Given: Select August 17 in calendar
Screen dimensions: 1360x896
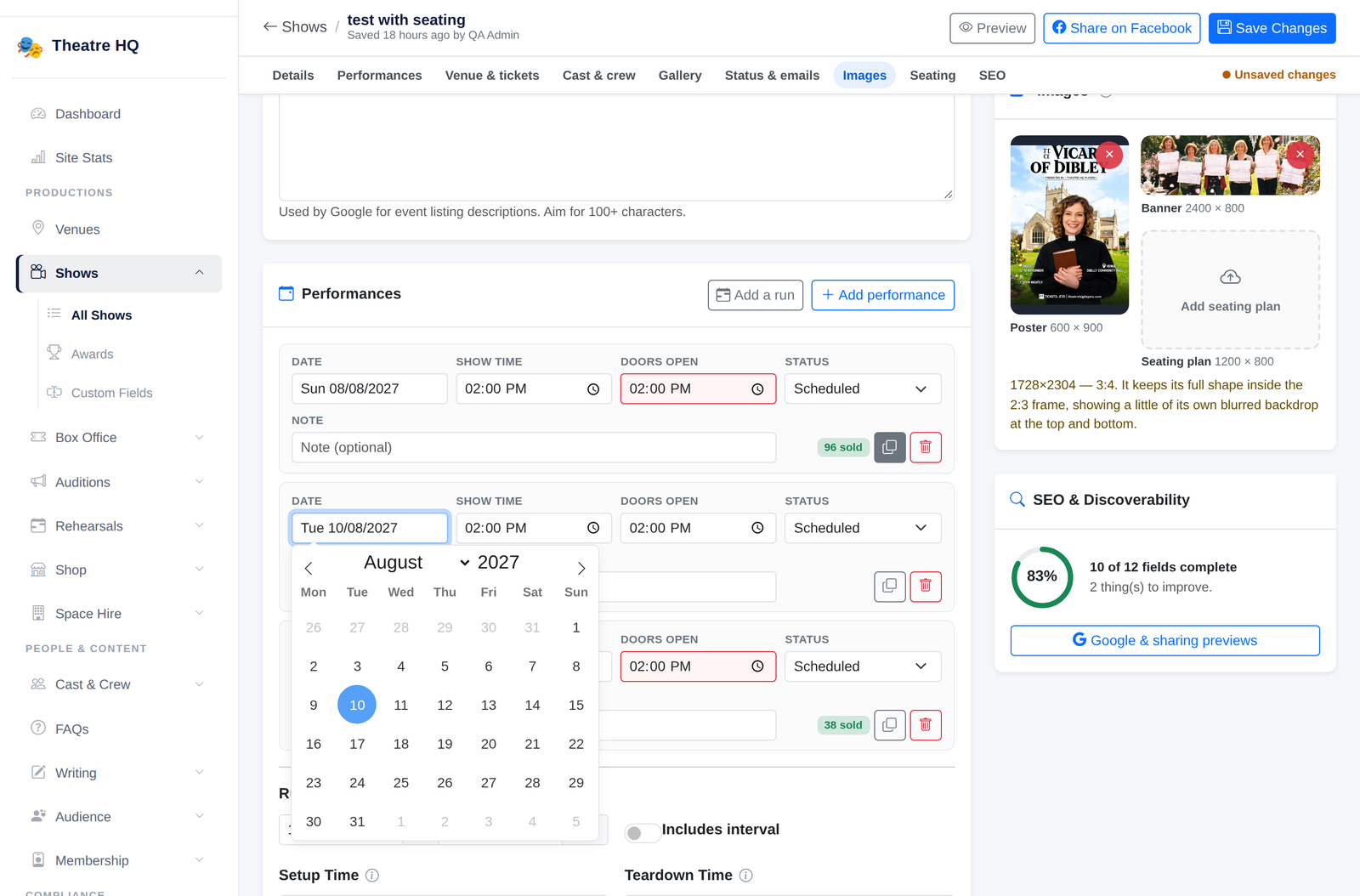Looking at the screenshot, I should pyautogui.click(x=357, y=744).
